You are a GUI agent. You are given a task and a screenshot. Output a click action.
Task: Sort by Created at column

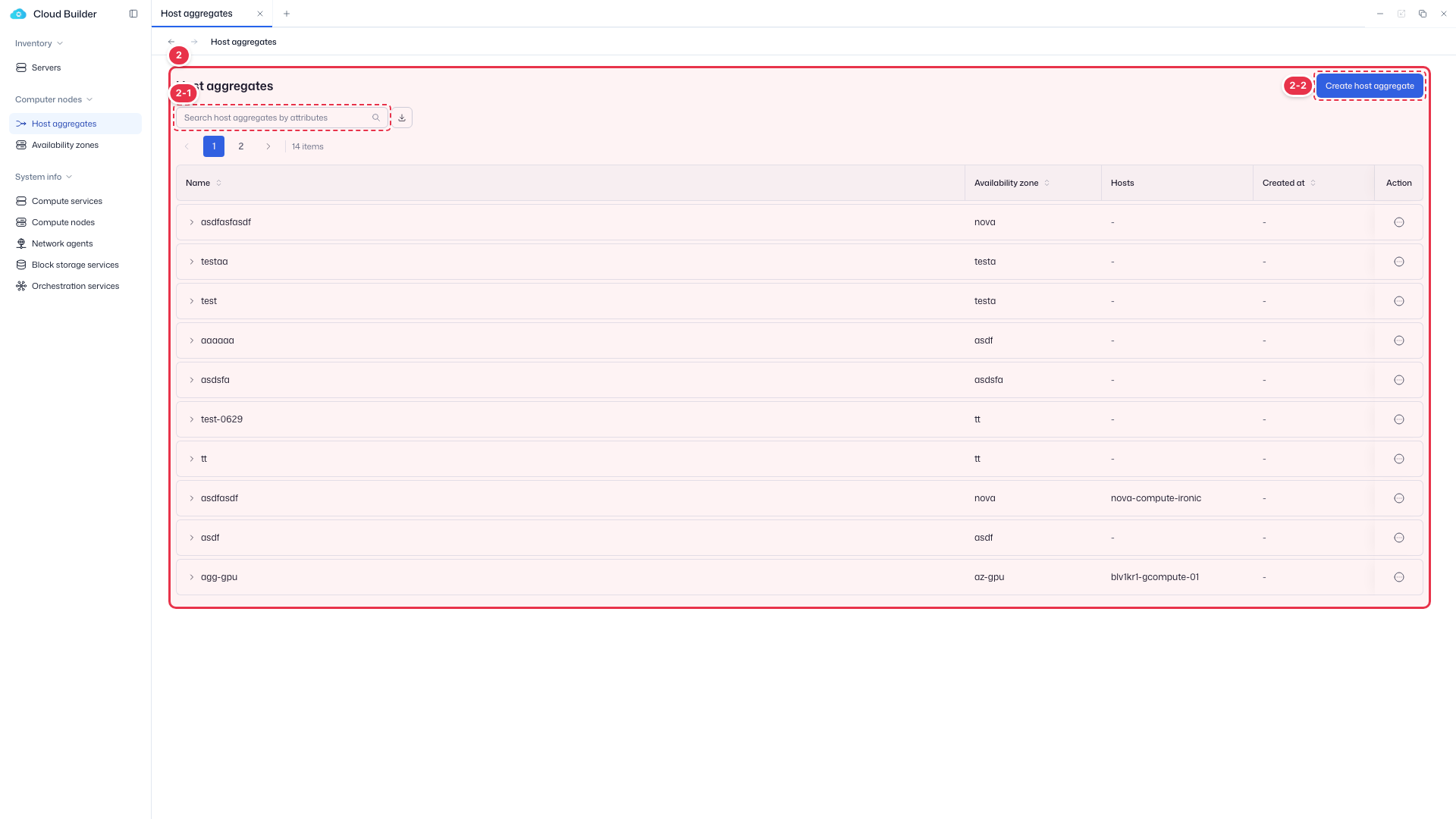pyautogui.click(x=1313, y=183)
